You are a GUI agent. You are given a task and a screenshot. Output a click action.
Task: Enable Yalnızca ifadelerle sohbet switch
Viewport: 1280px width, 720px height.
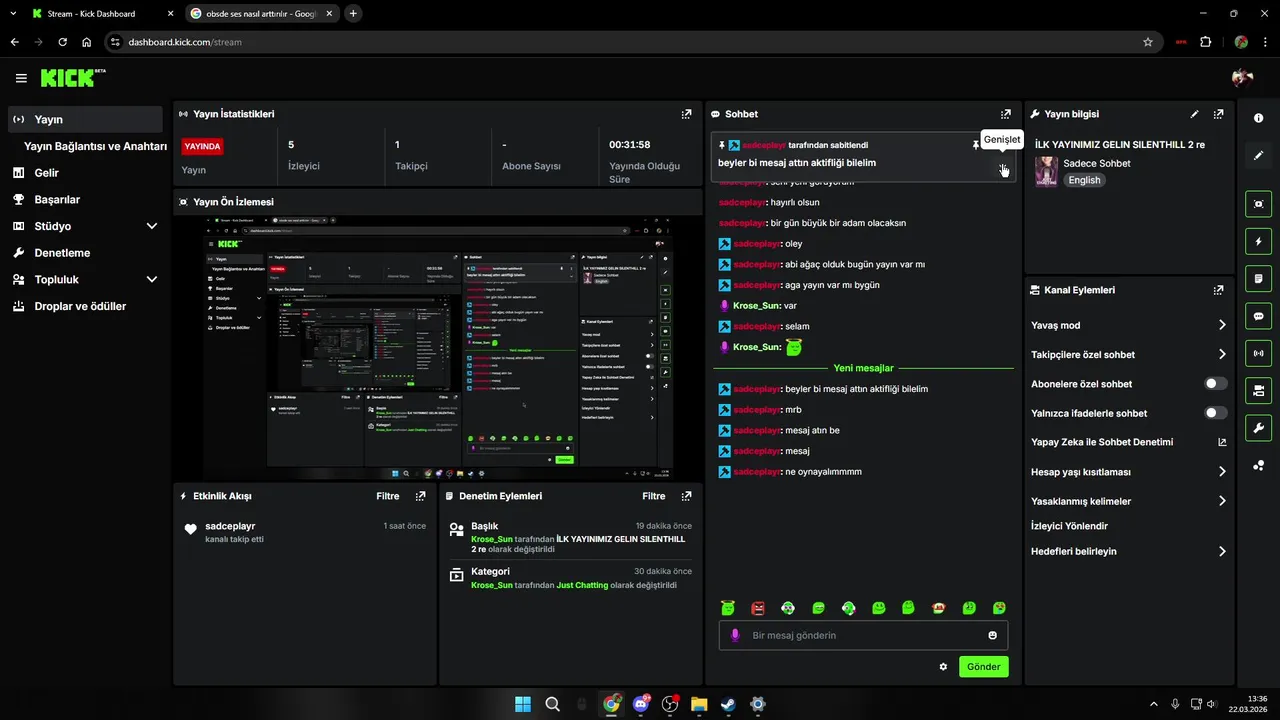pos(1216,413)
